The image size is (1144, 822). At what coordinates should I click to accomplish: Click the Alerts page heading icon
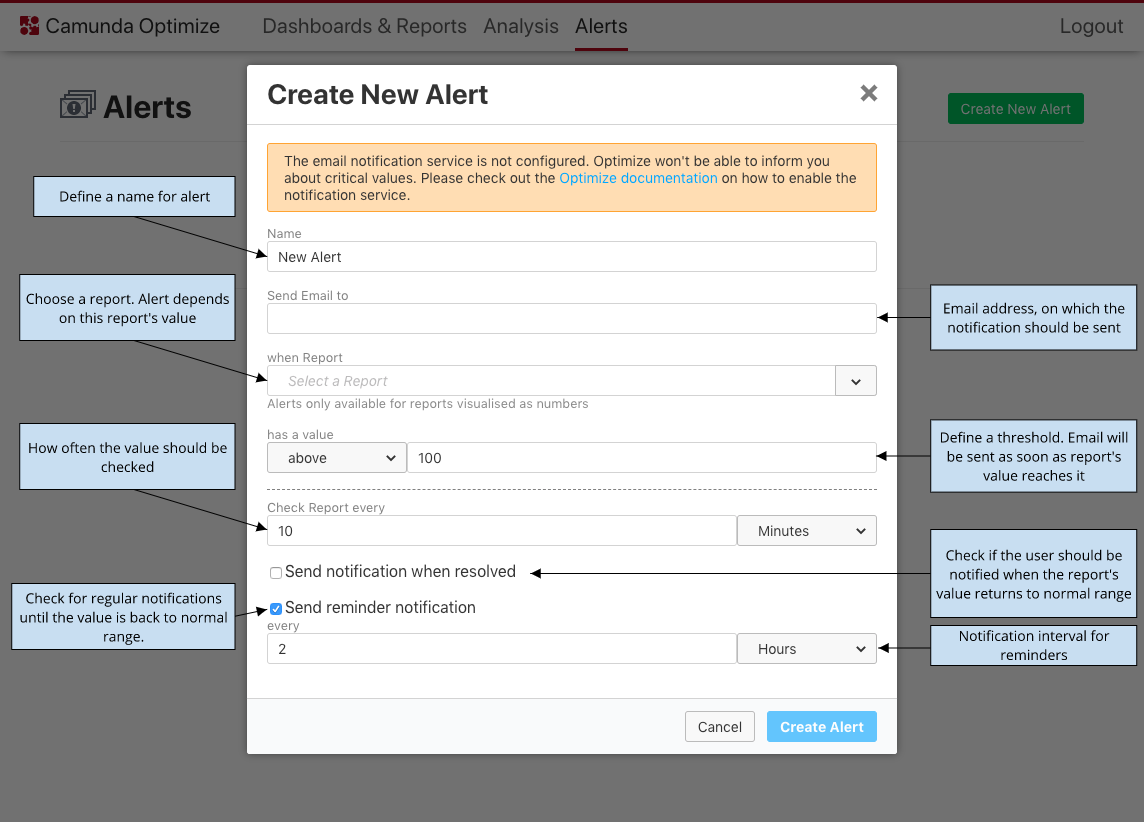tap(77, 105)
